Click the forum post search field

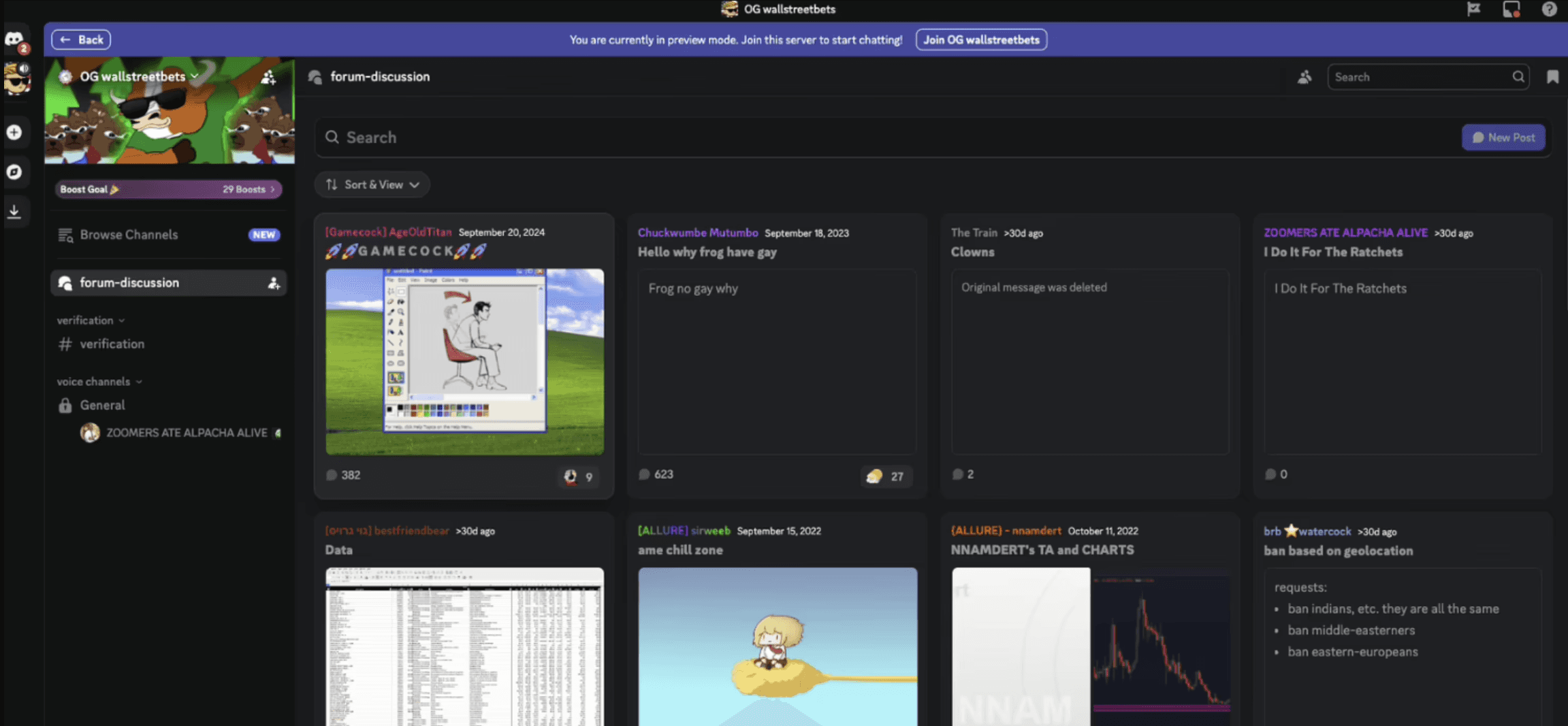[x=885, y=137]
